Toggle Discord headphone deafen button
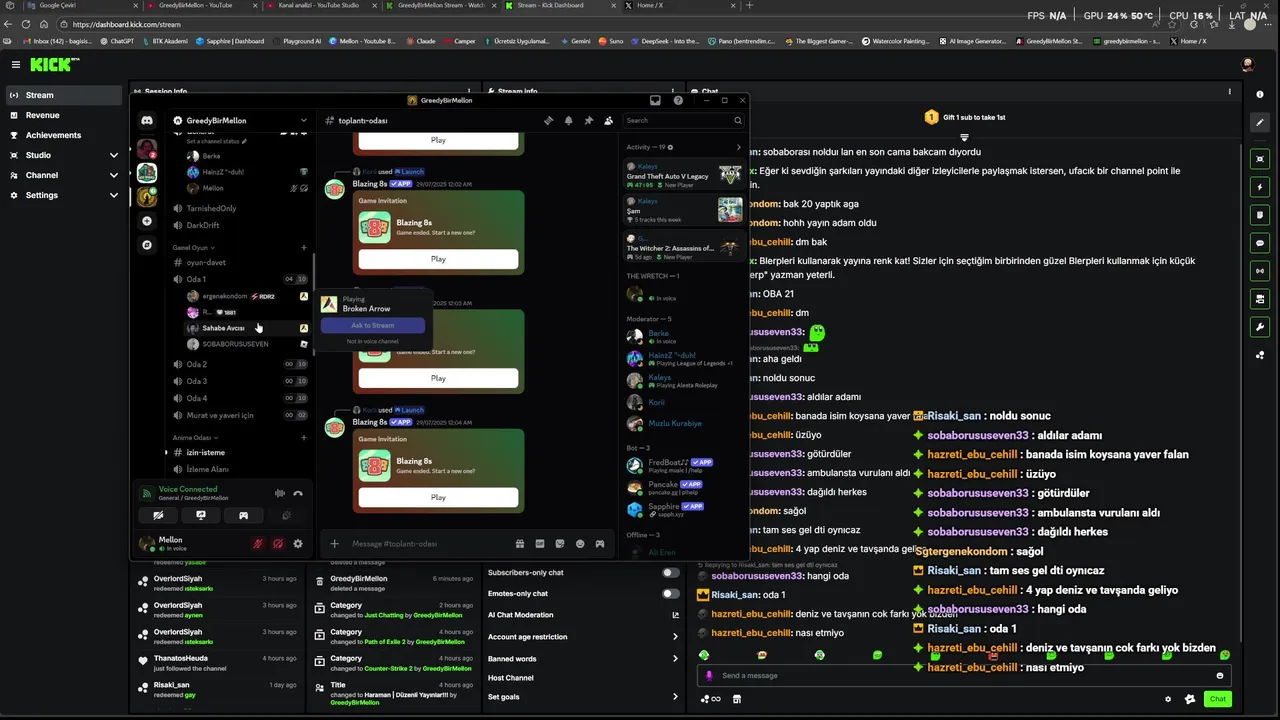This screenshot has height=720, width=1280. coord(278,544)
